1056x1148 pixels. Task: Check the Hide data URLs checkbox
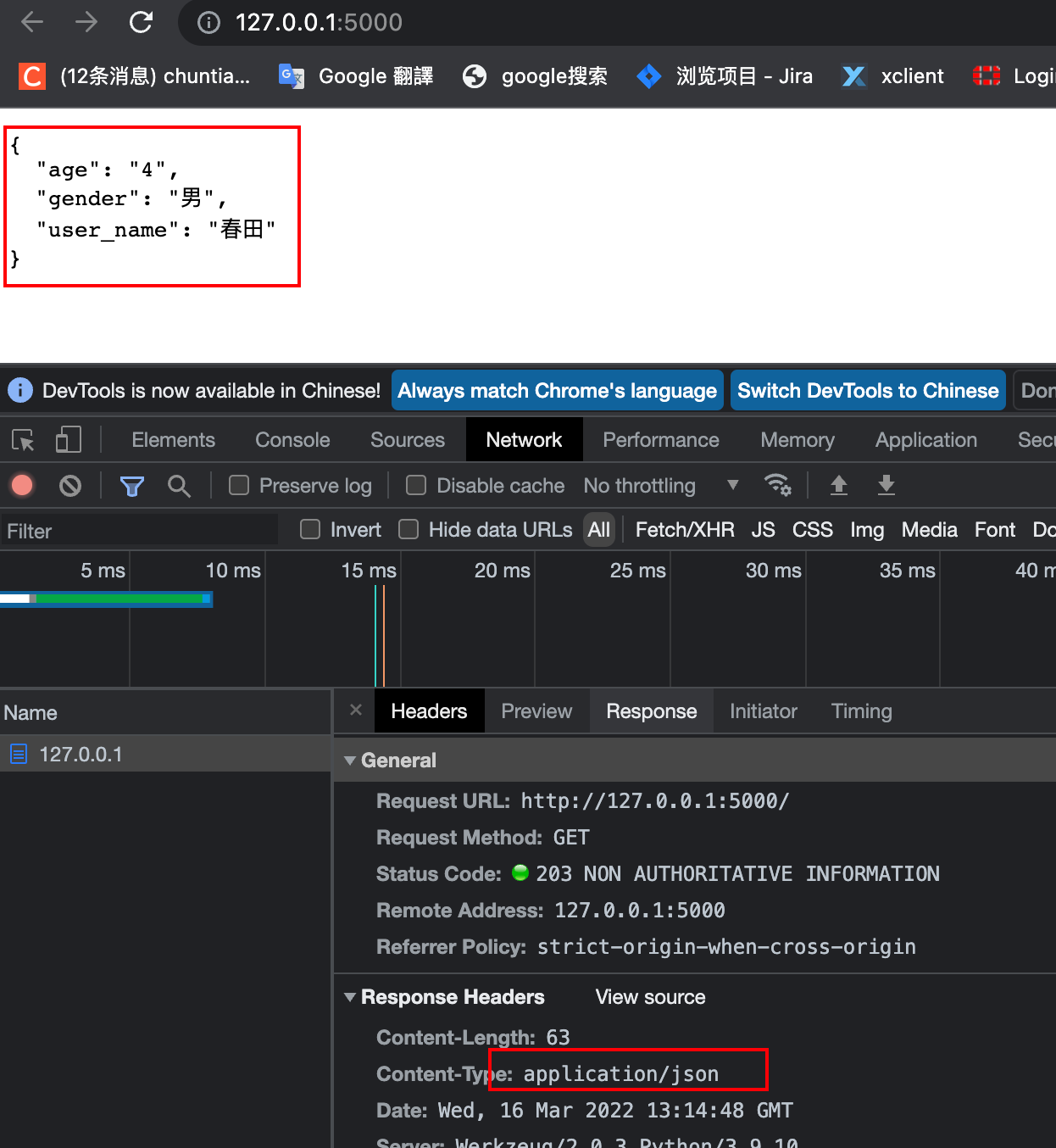[409, 530]
